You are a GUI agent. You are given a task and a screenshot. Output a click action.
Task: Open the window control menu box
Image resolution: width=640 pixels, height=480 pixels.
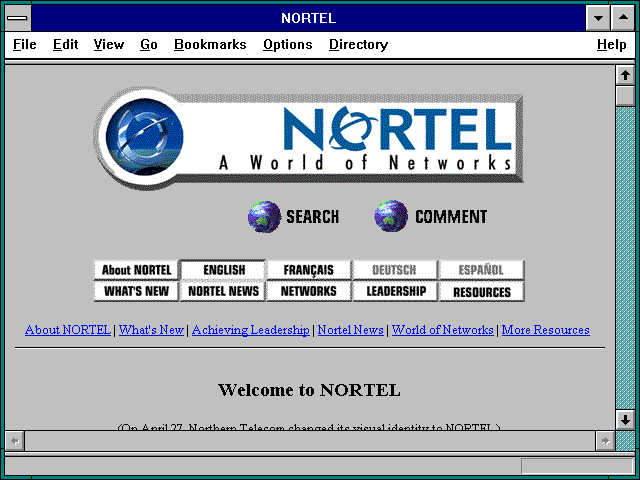(x=18, y=18)
